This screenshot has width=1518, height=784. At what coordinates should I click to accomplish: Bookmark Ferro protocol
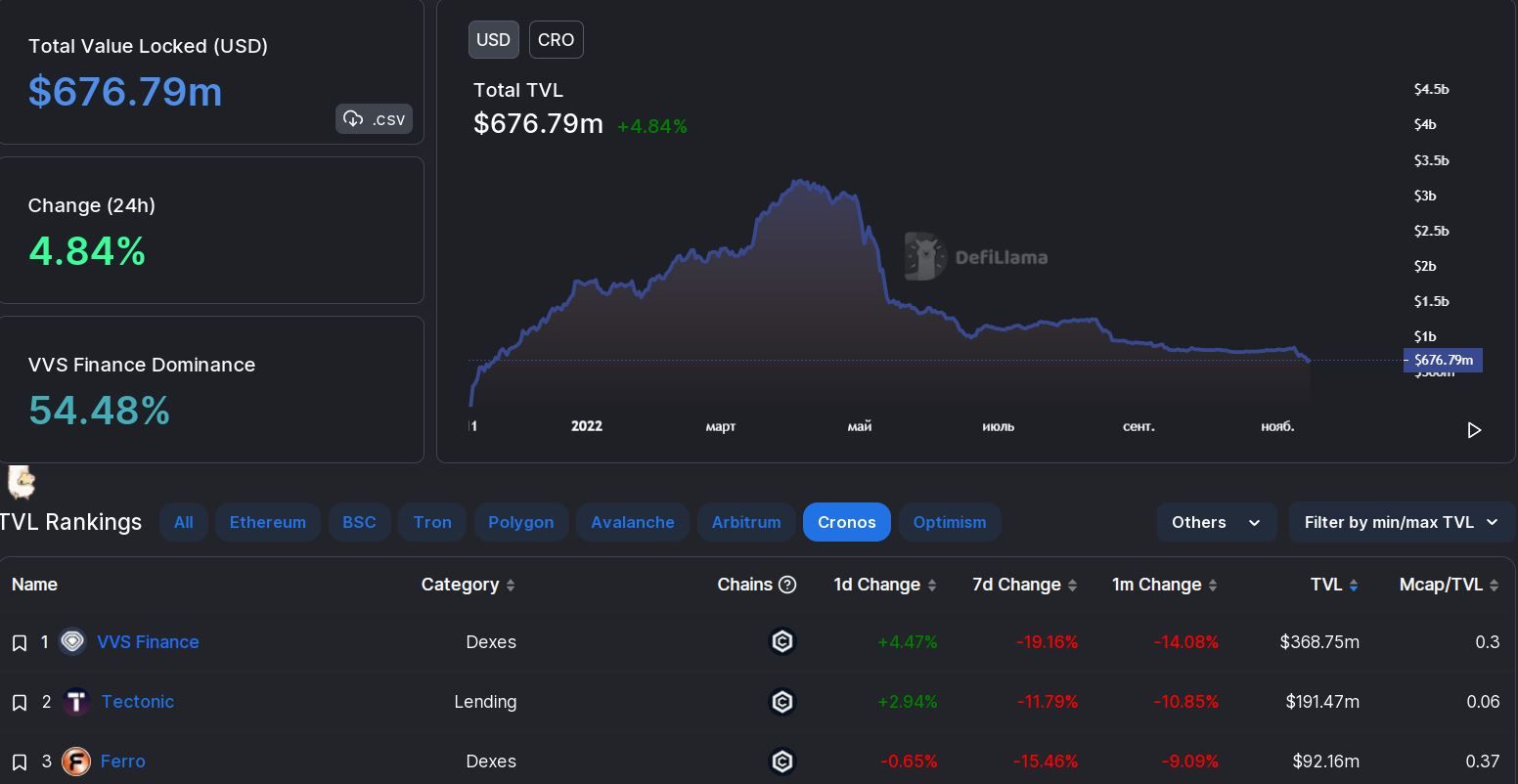click(20, 762)
